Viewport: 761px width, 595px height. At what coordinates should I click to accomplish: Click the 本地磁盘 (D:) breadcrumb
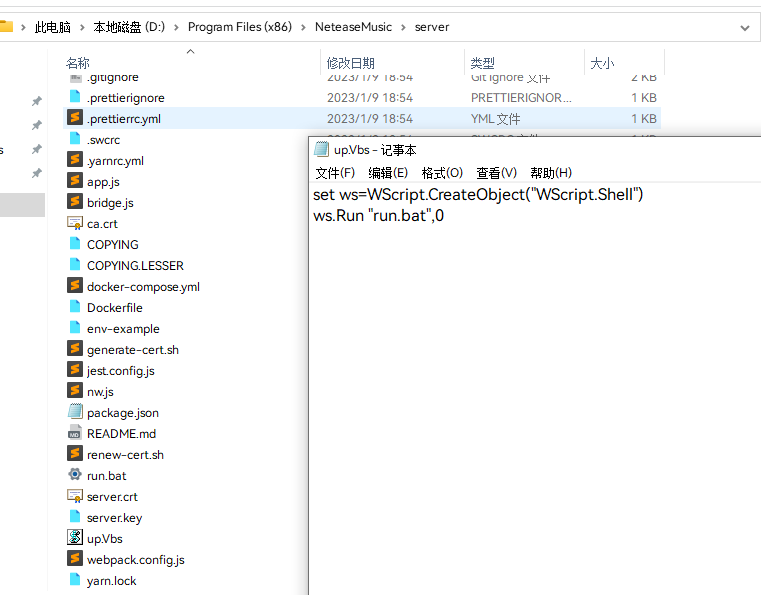click(x=129, y=27)
